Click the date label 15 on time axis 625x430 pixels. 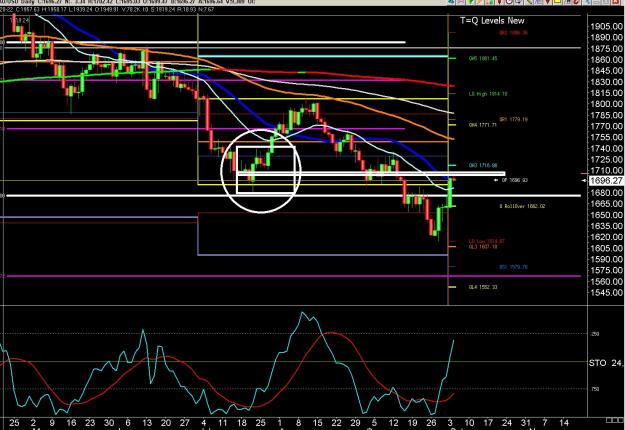pyautogui.click(x=317, y=423)
